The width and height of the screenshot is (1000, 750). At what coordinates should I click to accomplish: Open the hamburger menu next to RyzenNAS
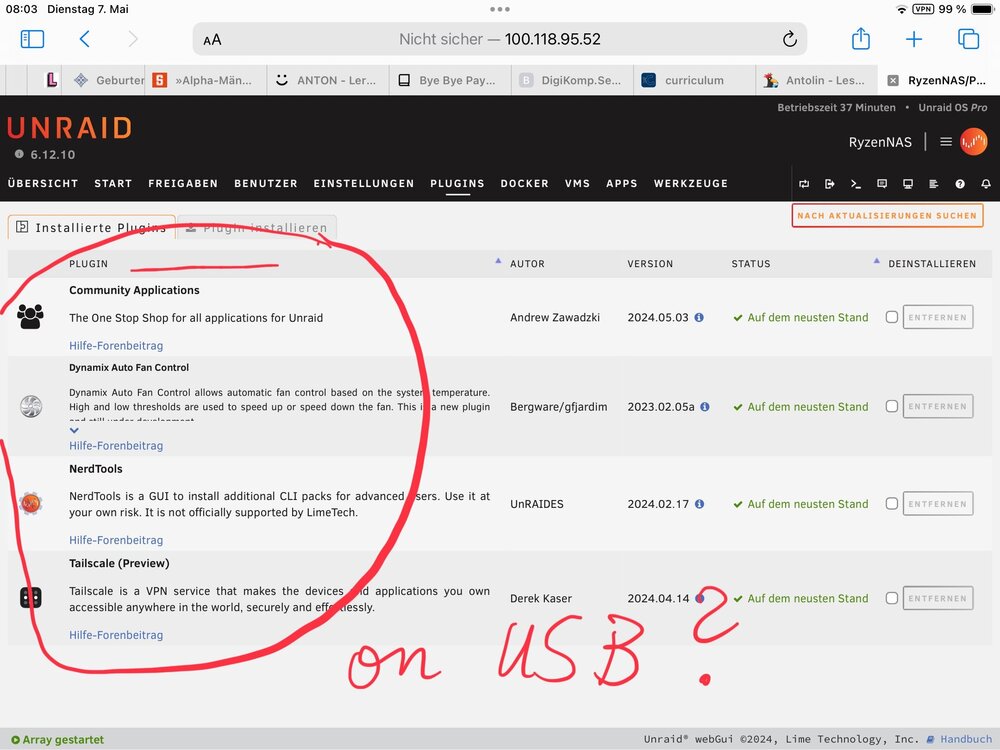click(946, 142)
